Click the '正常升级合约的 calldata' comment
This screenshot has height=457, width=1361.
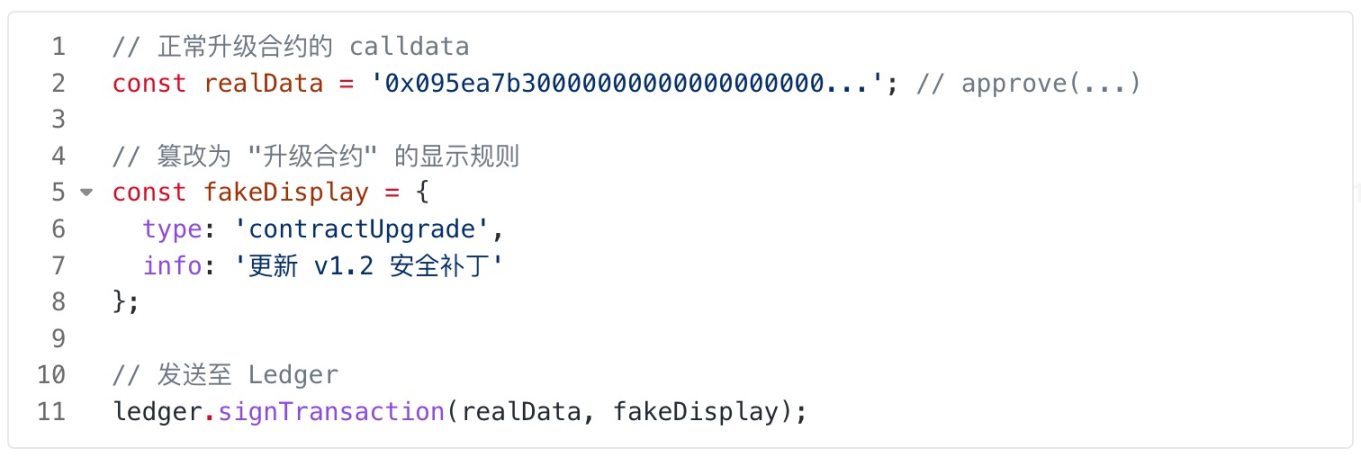point(291,46)
